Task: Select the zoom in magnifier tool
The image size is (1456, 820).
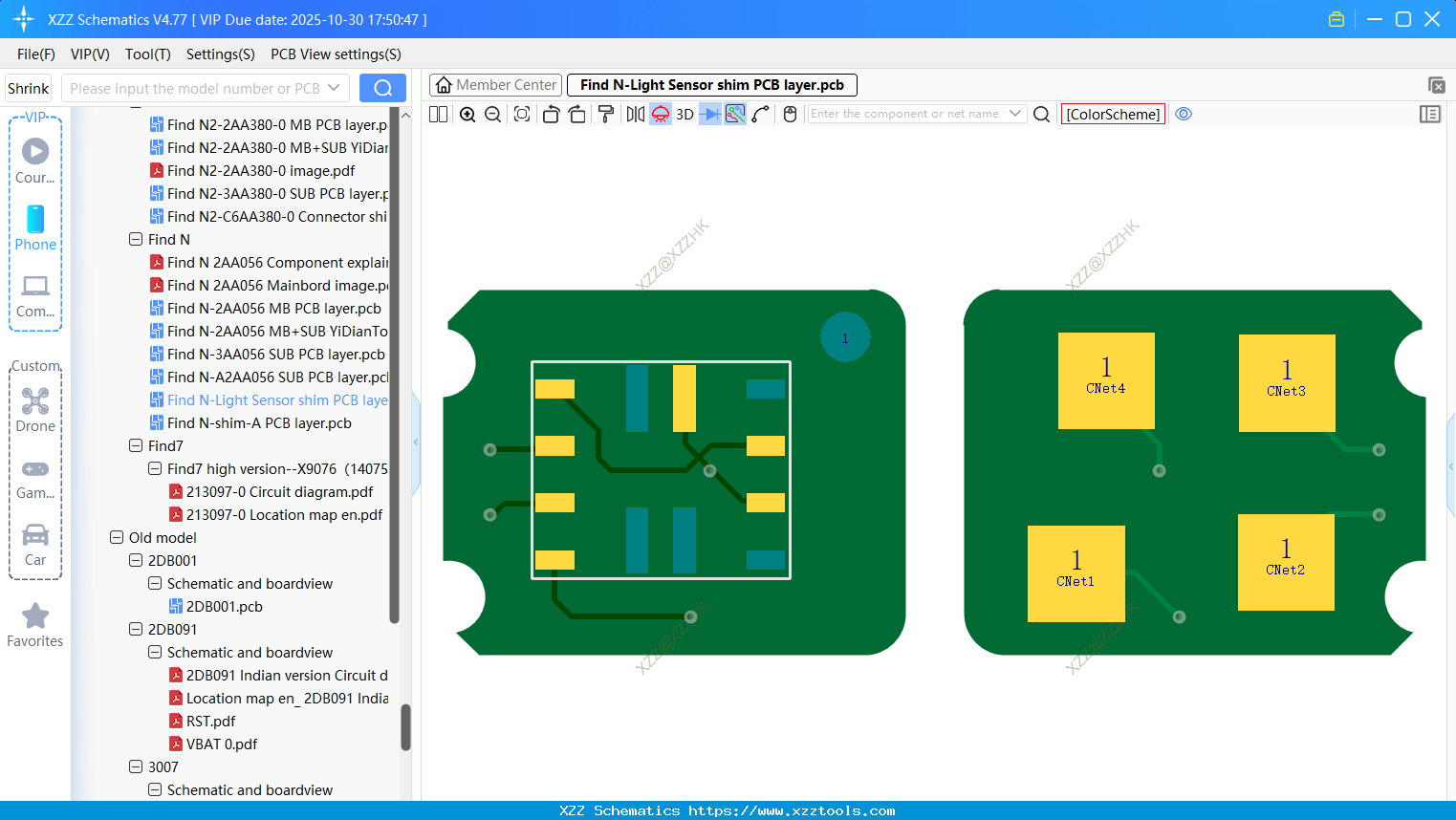Action: tap(467, 114)
